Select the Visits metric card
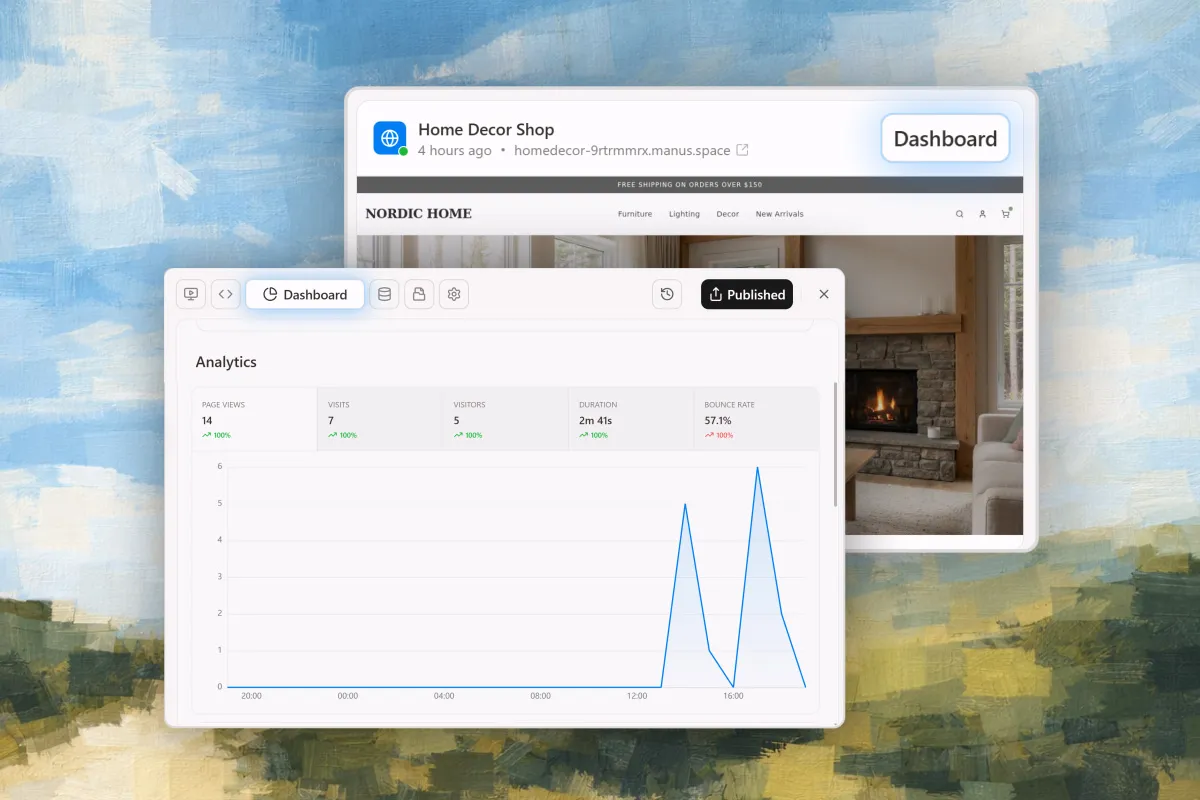This screenshot has width=1200, height=800. pos(380,419)
